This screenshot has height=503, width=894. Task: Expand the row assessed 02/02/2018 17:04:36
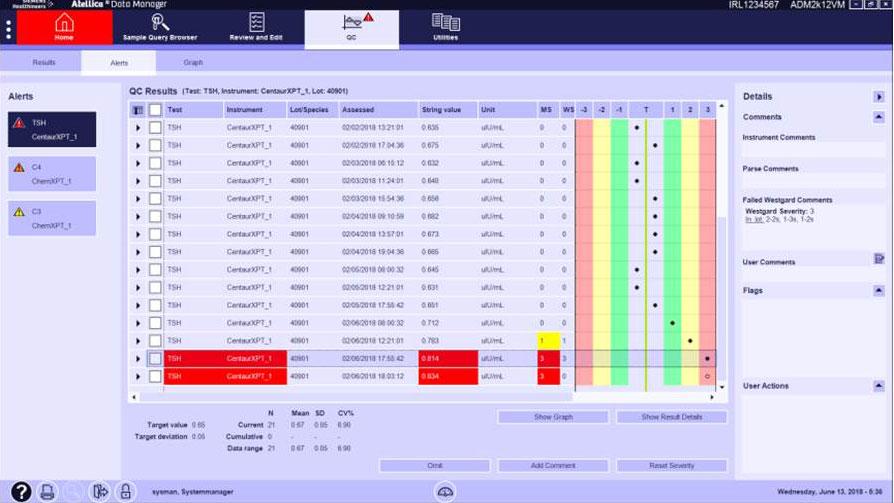pos(137,145)
